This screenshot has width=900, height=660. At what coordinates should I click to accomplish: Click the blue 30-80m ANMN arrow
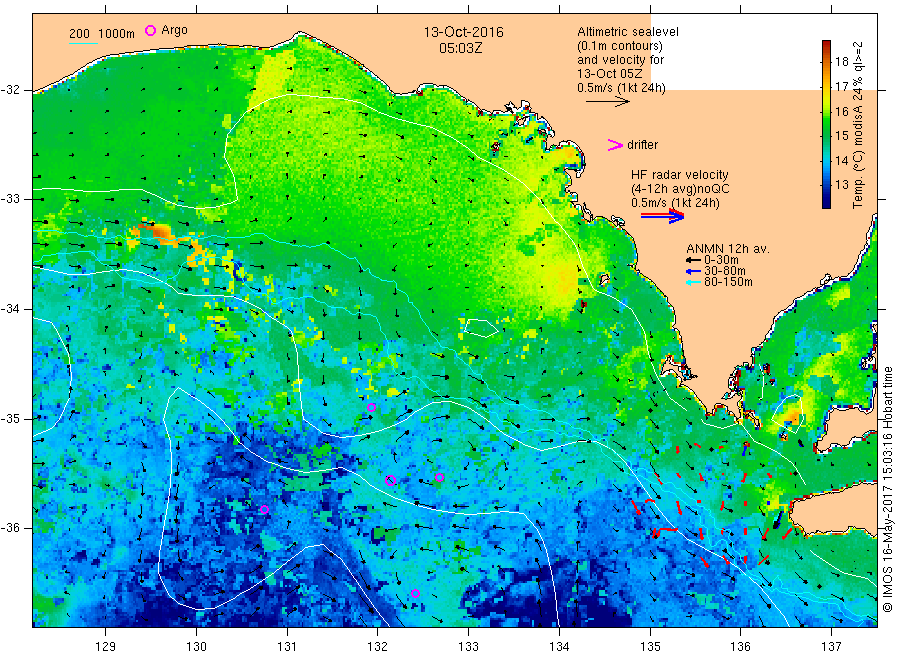point(693,271)
